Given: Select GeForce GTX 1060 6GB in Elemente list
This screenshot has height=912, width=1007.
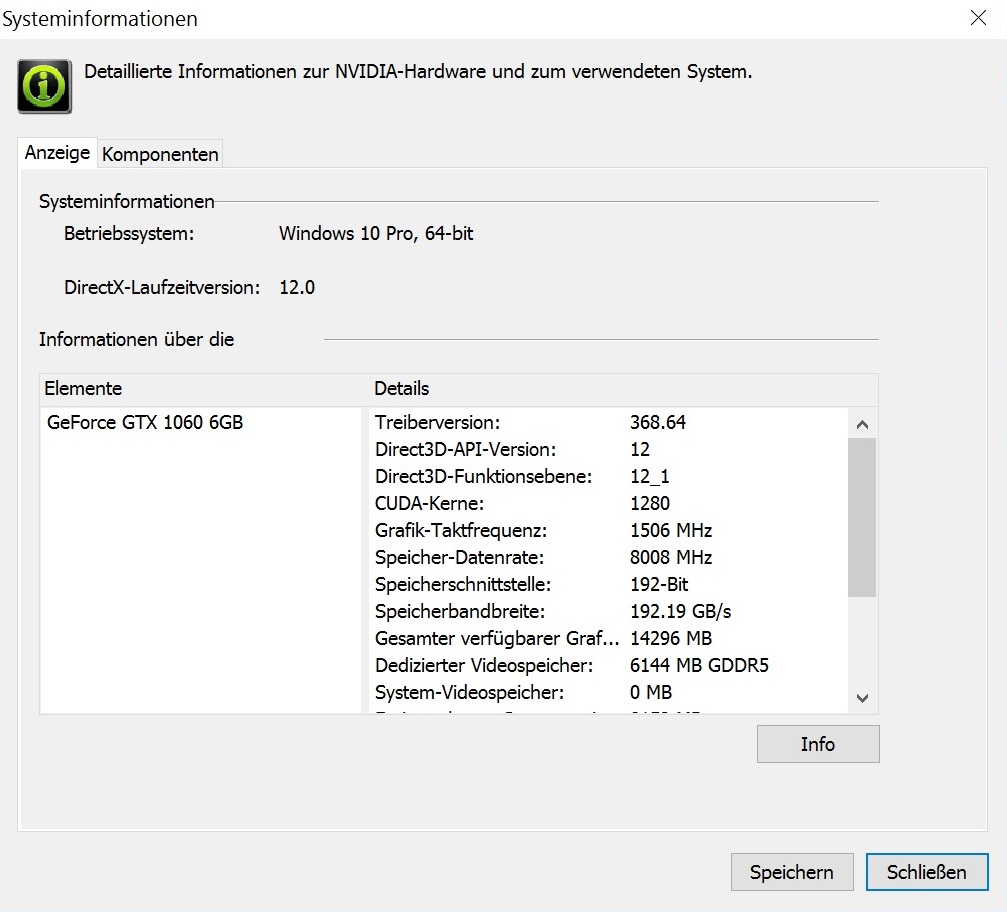Looking at the screenshot, I should (145, 422).
